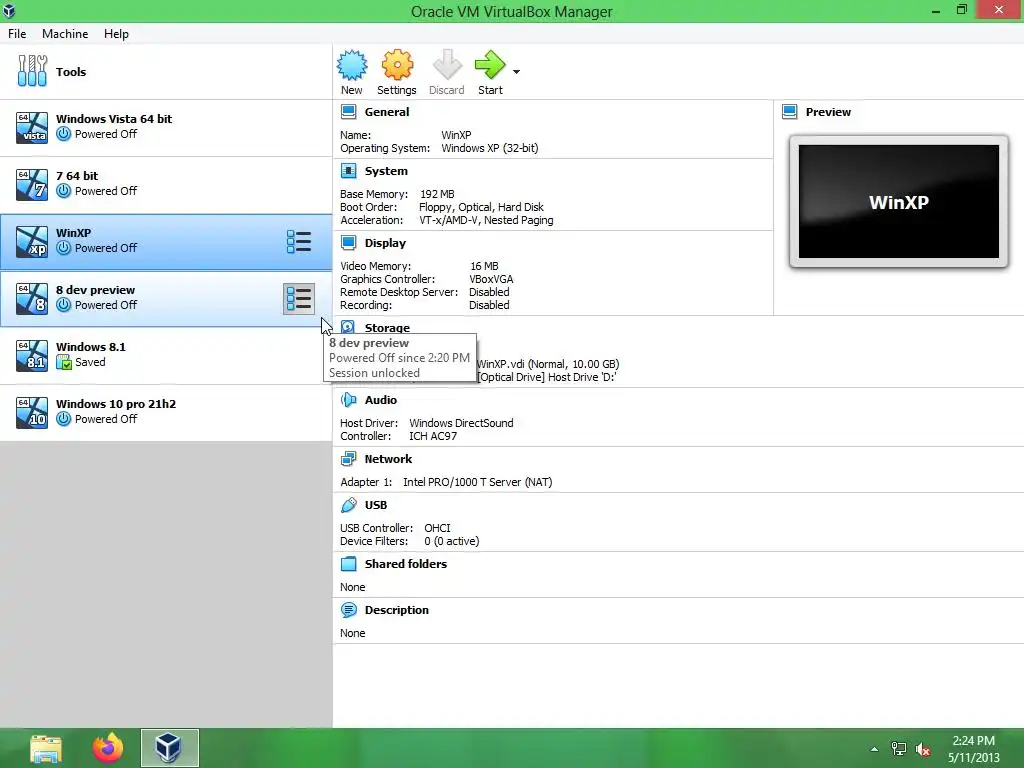The width and height of the screenshot is (1024, 768).
Task: Open Firefox from the taskbar
Action: pos(108,748)
